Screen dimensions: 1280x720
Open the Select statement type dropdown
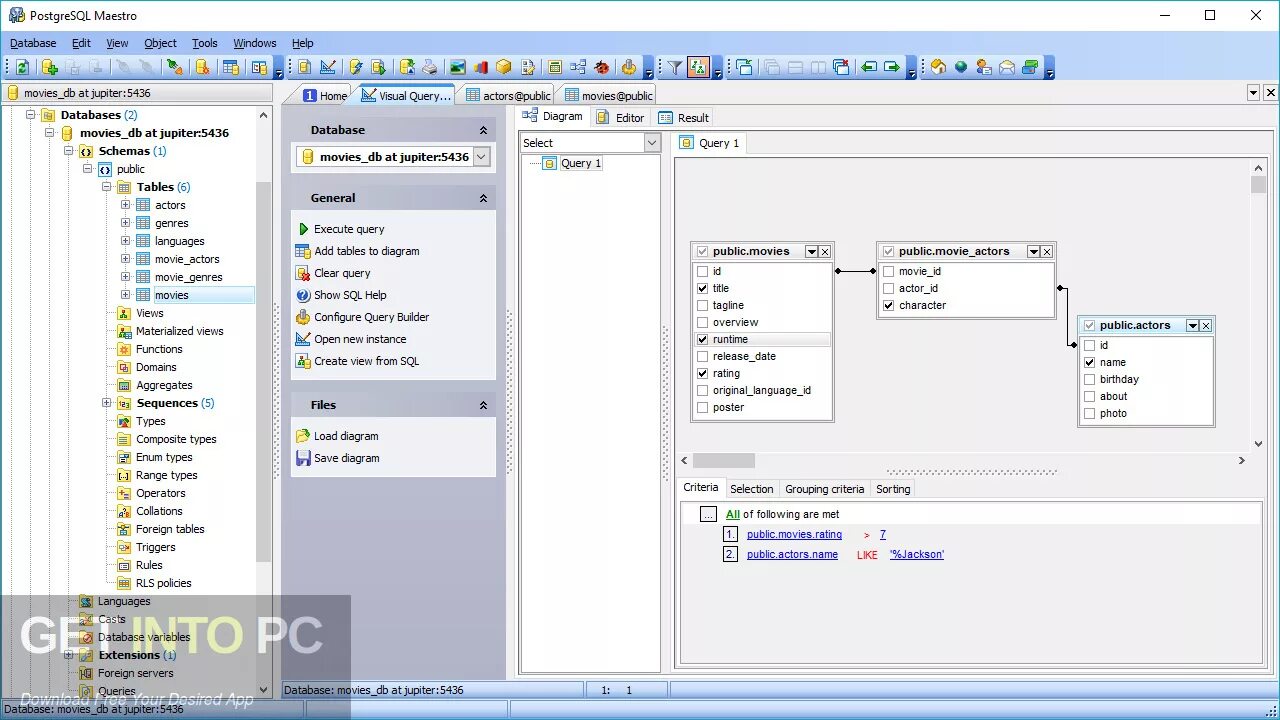pos(652,143)
